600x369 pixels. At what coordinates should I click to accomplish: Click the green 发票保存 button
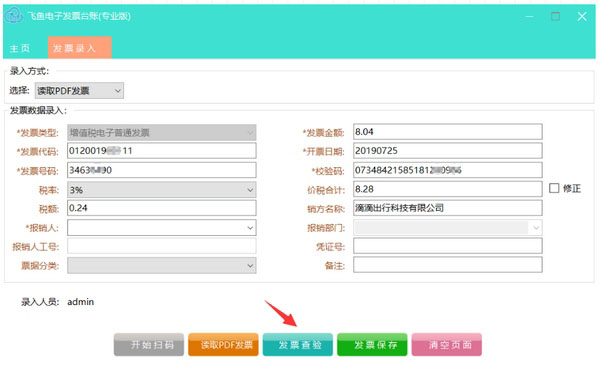[372, 345]
